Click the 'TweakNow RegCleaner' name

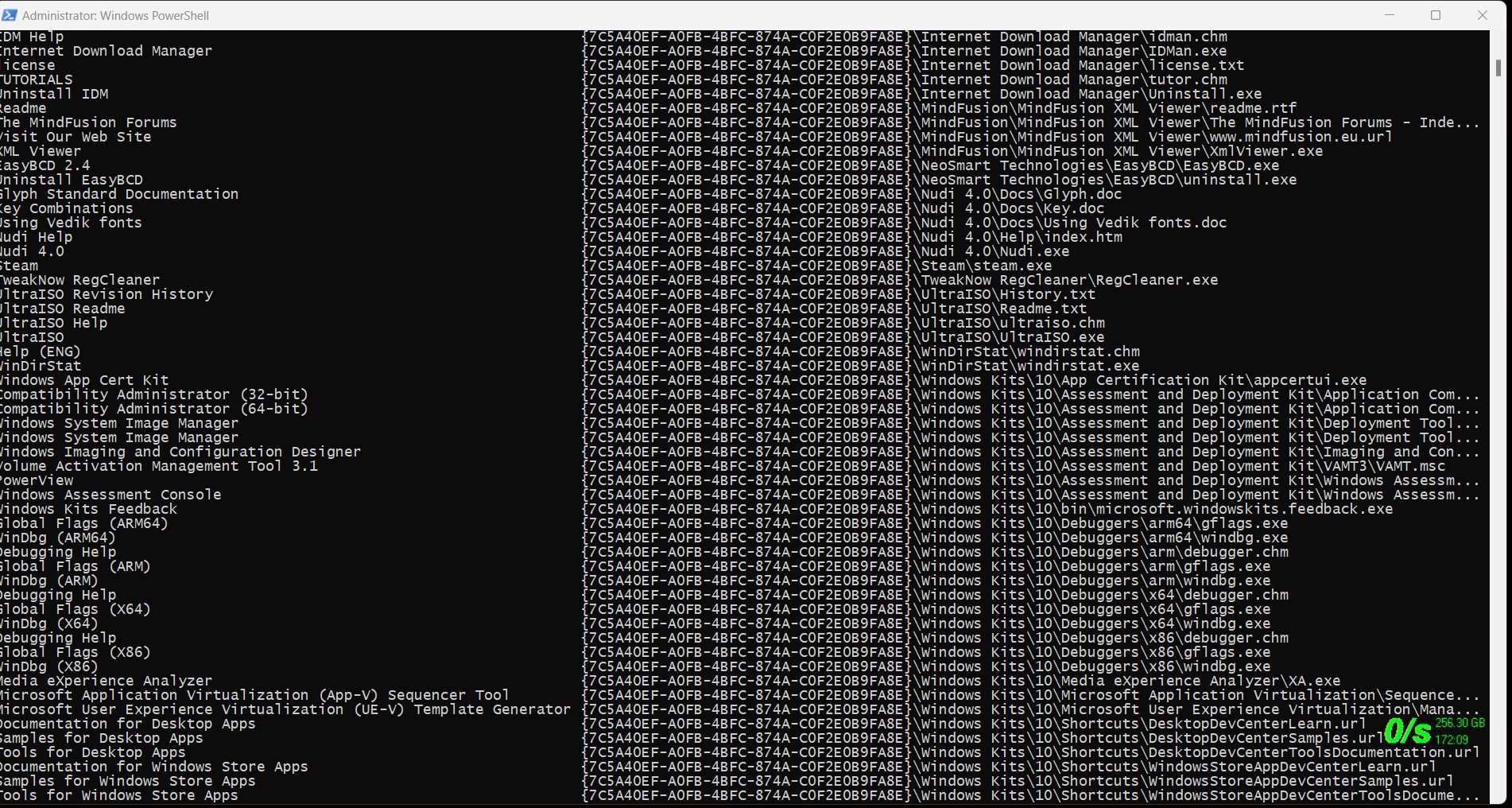click(x=79, y=280)
